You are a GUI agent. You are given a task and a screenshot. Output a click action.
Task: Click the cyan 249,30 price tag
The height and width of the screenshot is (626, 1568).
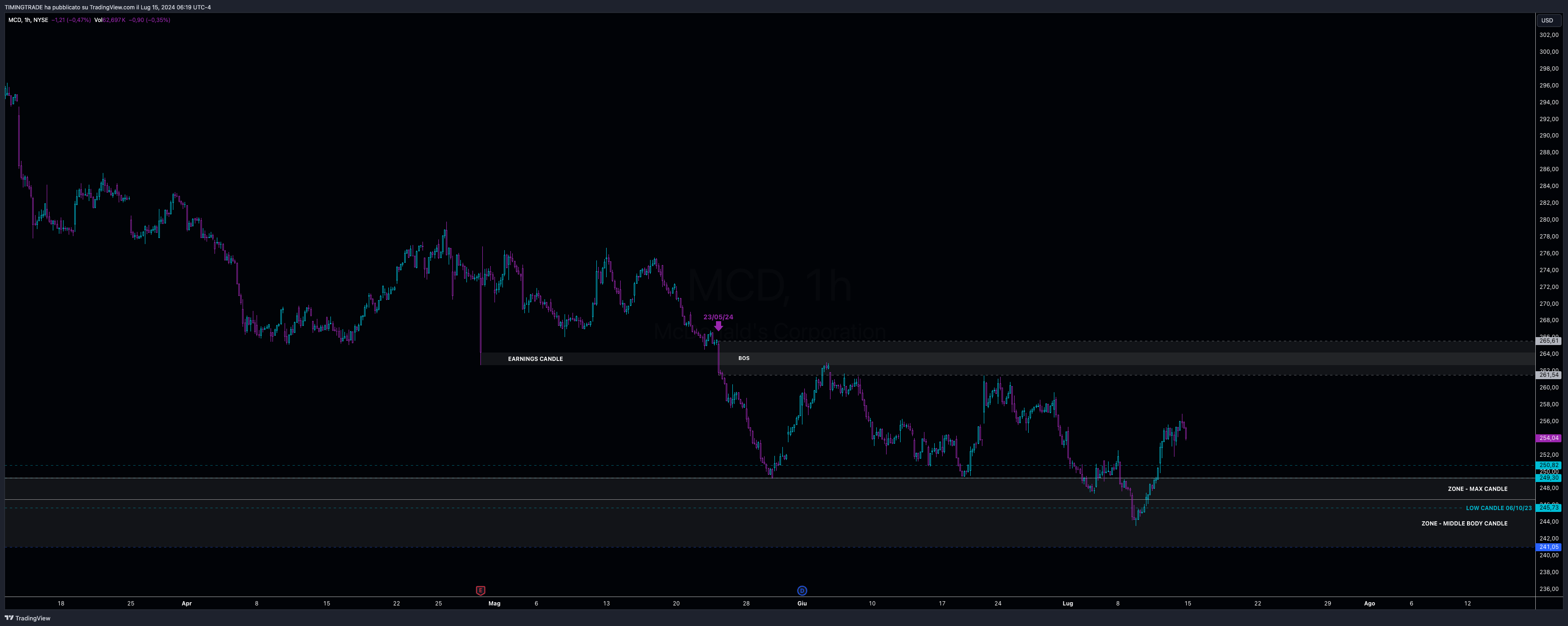[x=1548, y=478]
